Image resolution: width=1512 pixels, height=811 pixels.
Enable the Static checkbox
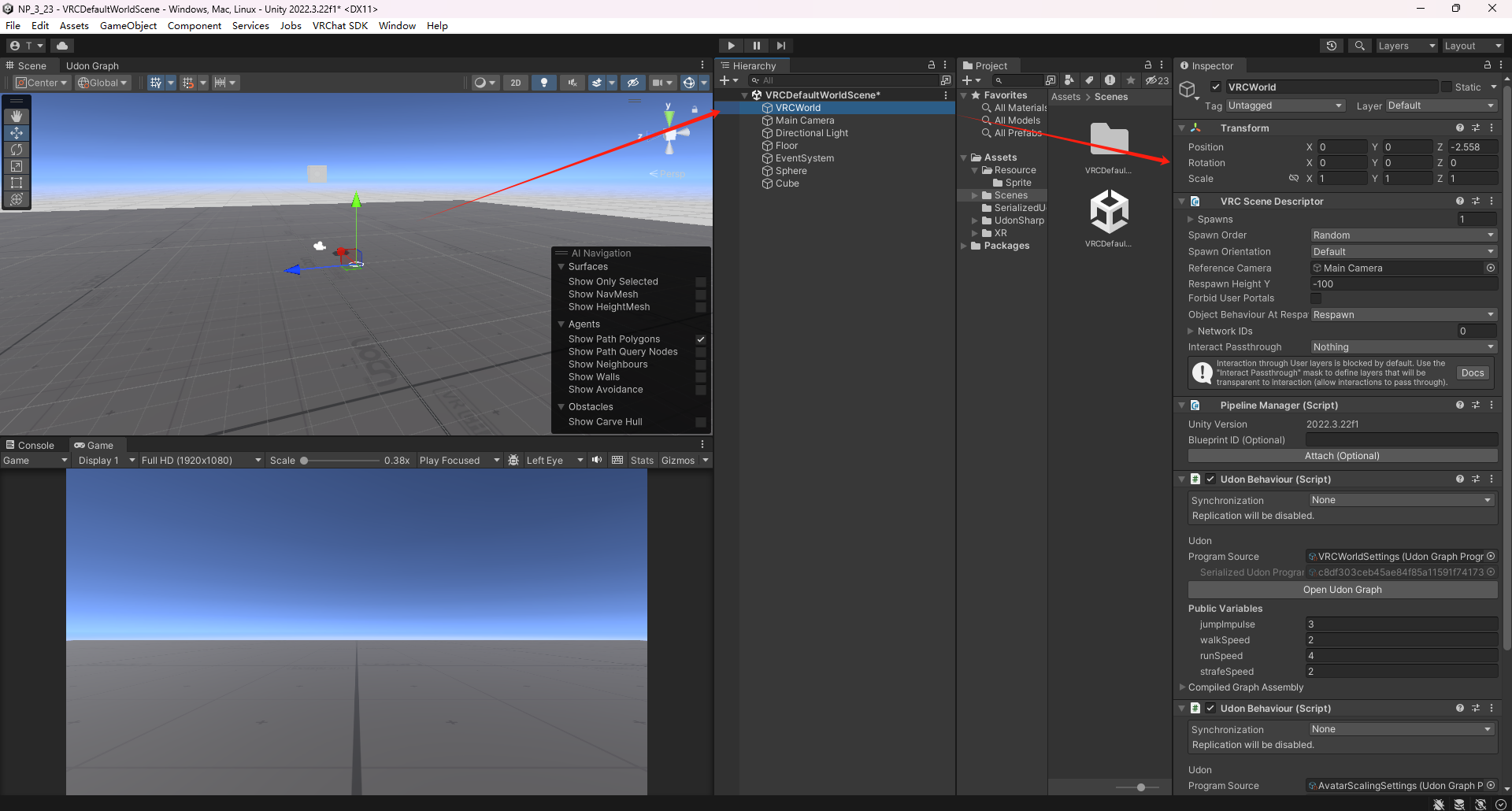pyautogui.click(x=1447, y=87)
